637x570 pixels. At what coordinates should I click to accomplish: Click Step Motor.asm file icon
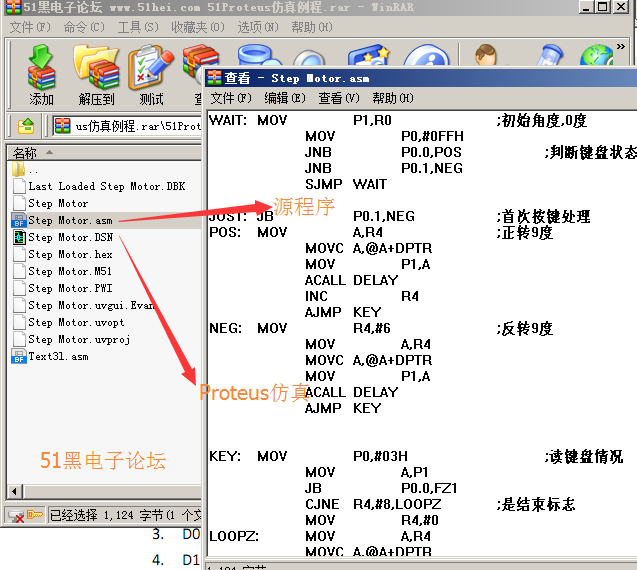(19, 220)
